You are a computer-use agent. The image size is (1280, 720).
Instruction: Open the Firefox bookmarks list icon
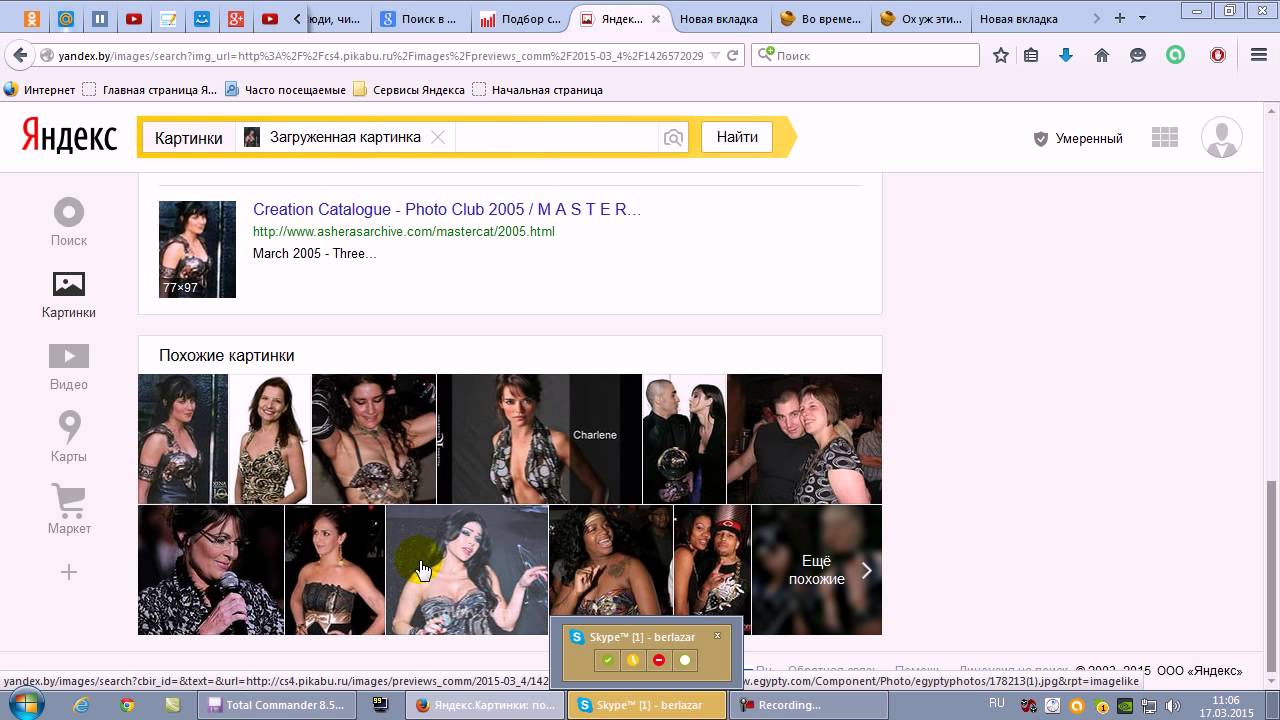1031,56
